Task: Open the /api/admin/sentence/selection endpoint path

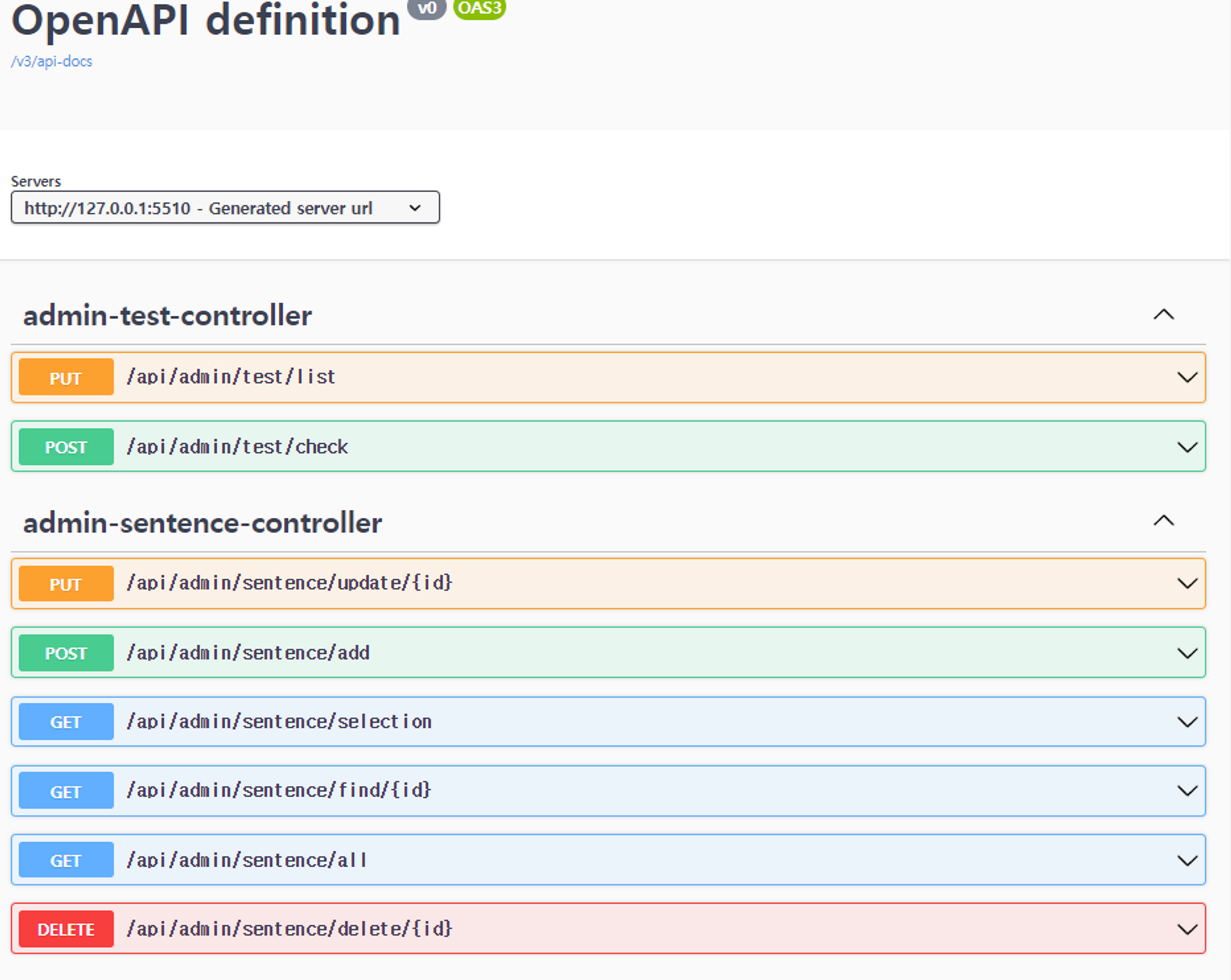Action: (x=279, y=721)
